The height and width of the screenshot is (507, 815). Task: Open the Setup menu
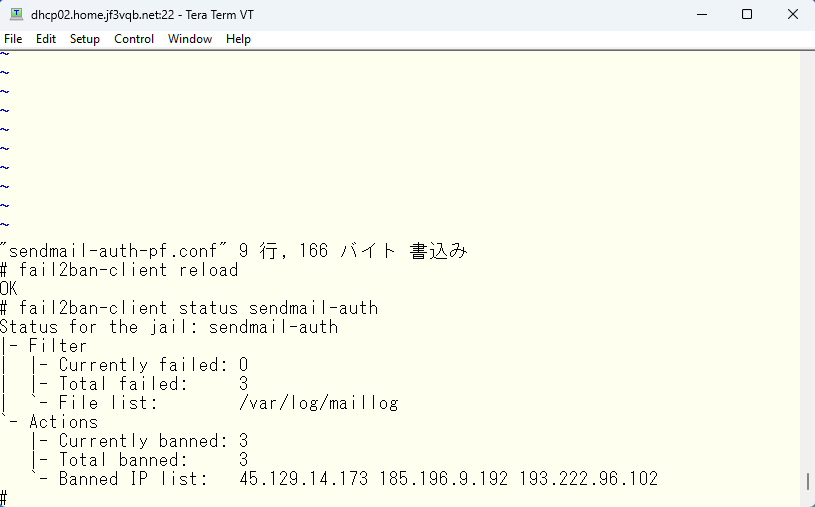[x=85, y=39]
